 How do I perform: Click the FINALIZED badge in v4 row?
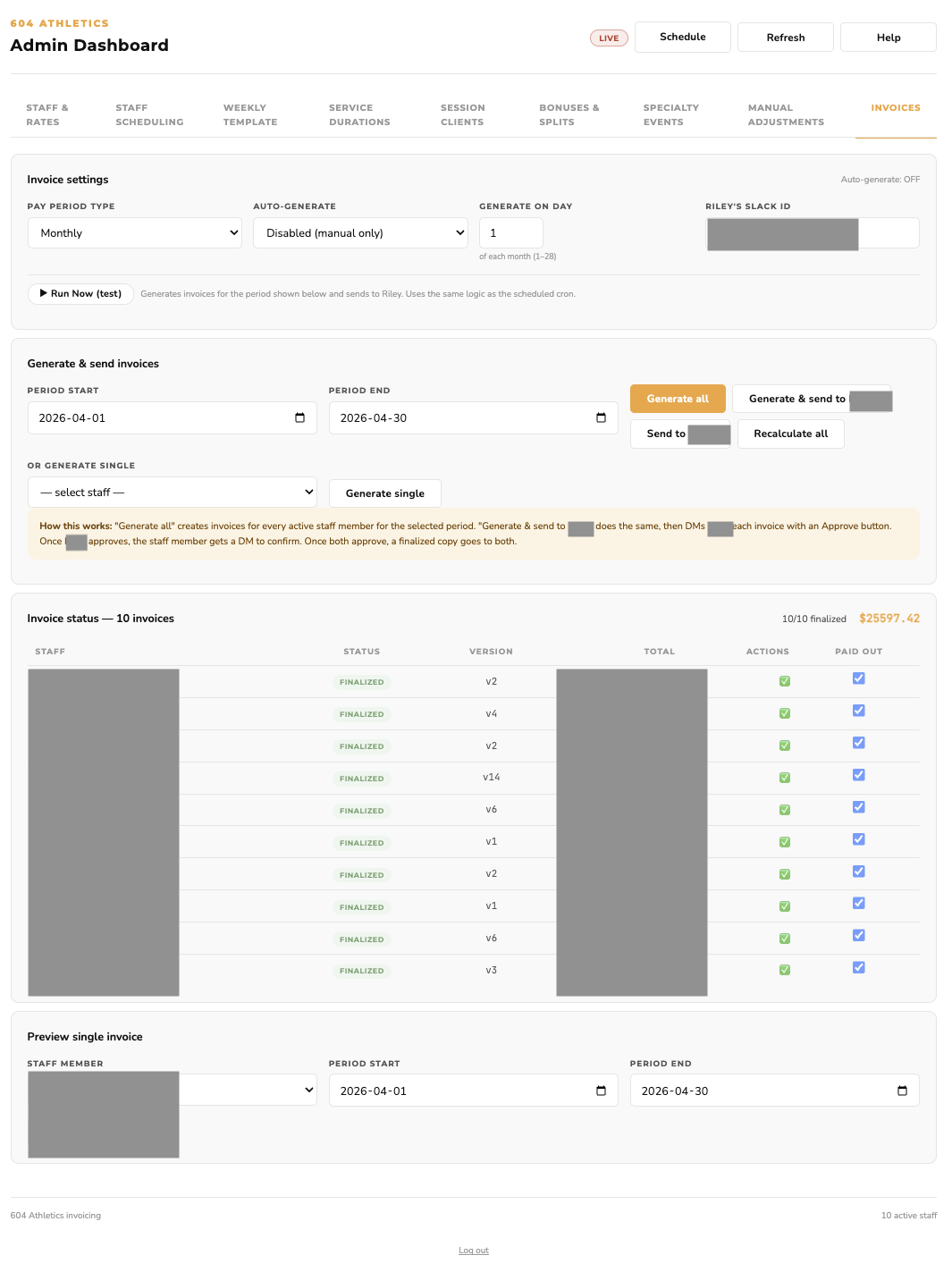(x=362, y=714)
